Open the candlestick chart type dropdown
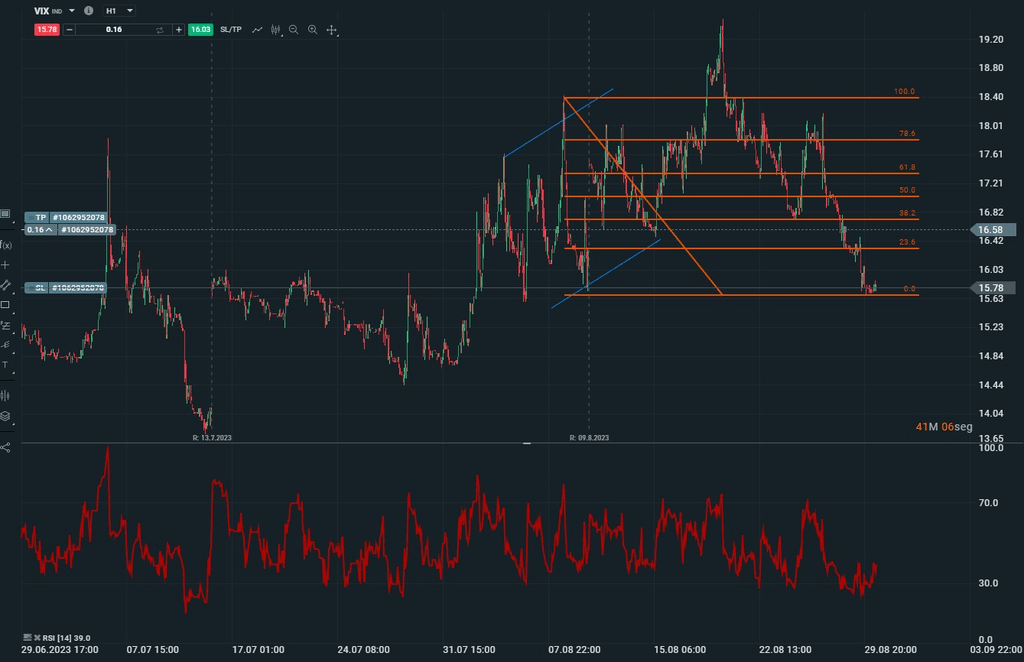Screen dimensions: 1024x662 276,30
